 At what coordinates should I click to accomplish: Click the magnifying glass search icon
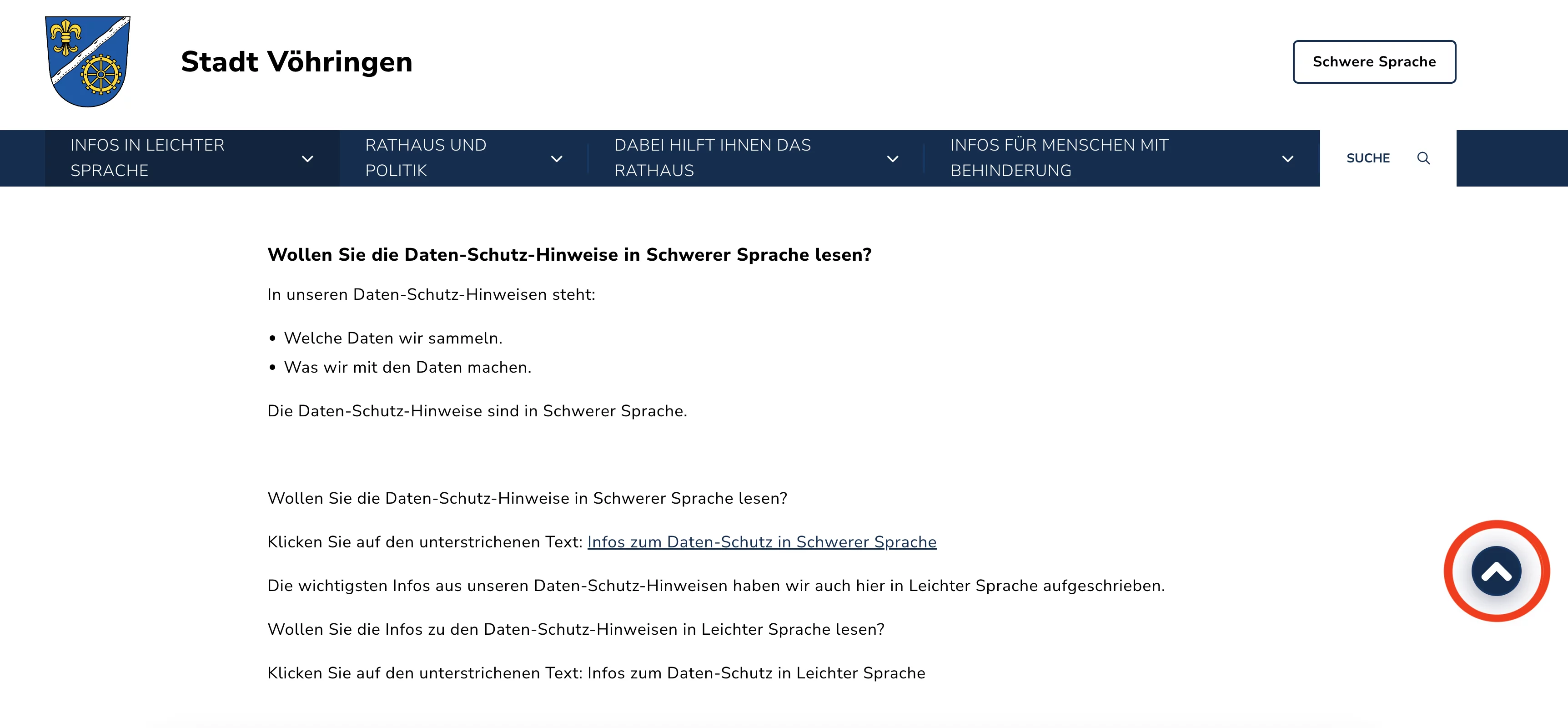[x=1423, y=158]
